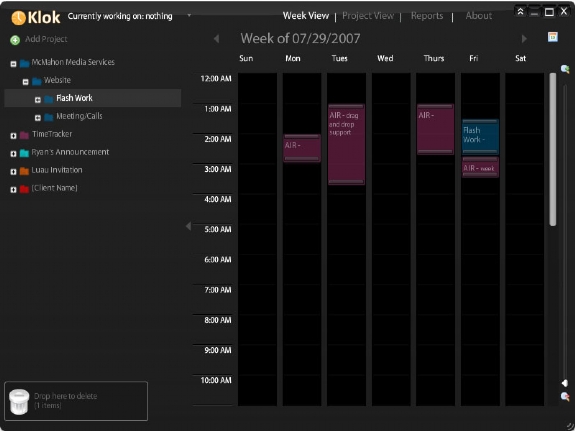This screenshot has width=575, height=431.
Task: Click the blue Website folder icon
Action: click(37, 81)
